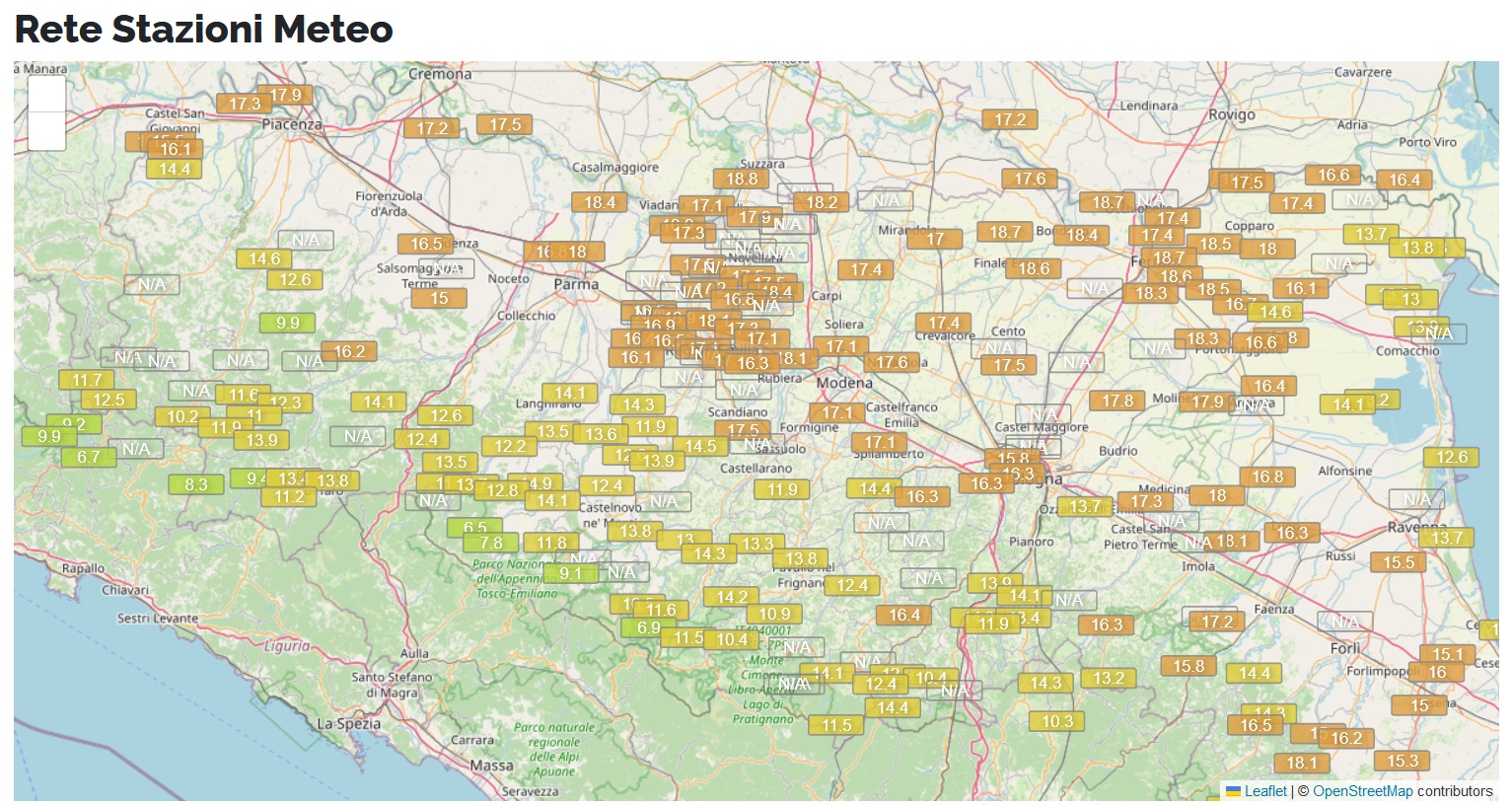Image resolution: width=1512 pixels, height=806 pixels.
Task: Click the 12.5 station marker
Action: click(x=108, y=400)
